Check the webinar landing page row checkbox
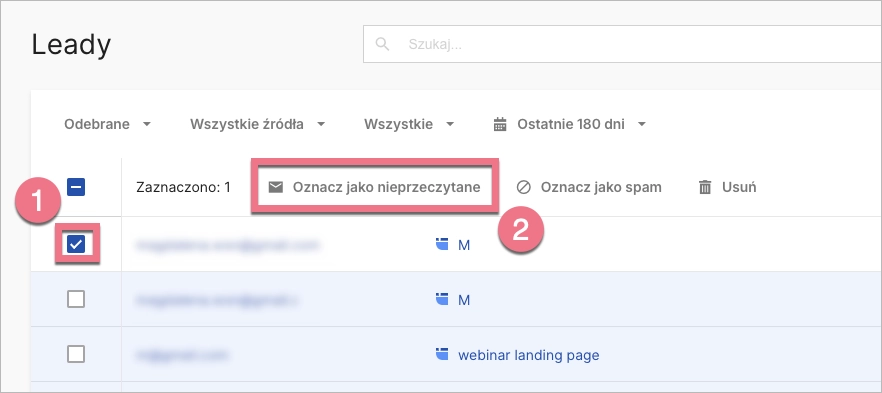882x393 pixels. tap(76, 355)
